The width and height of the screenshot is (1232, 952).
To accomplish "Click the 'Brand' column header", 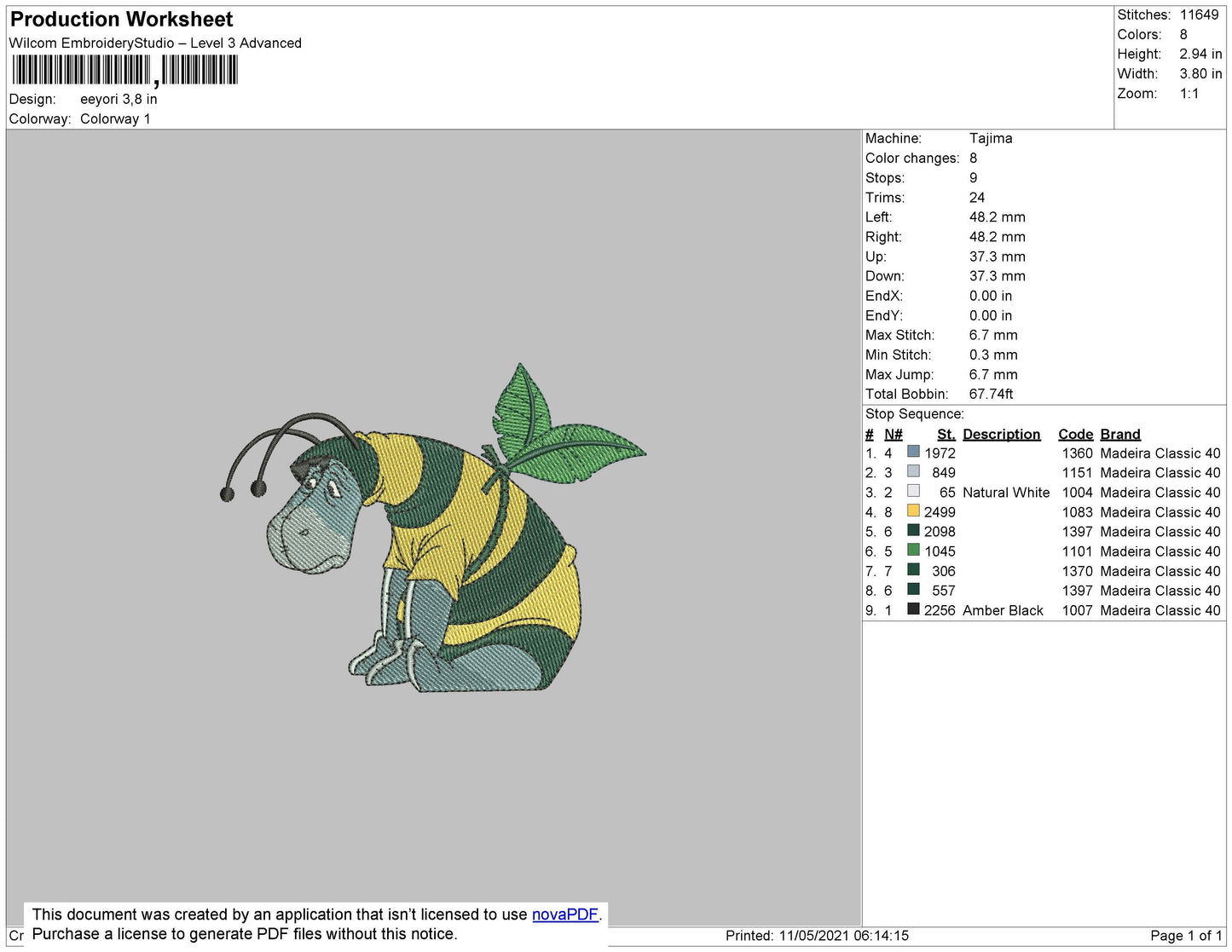I will pos(1120,435).
